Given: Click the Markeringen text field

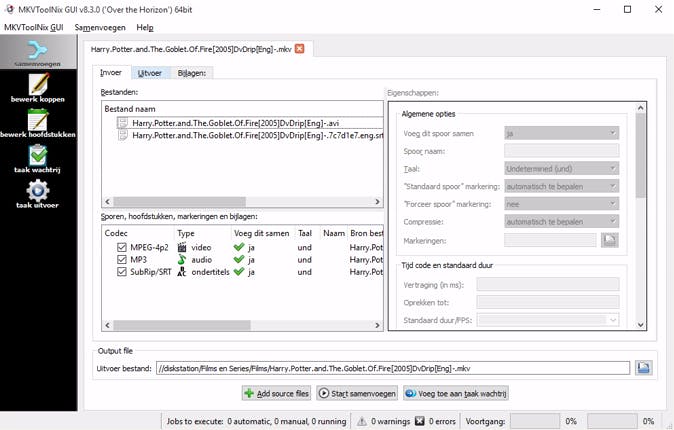Looking at the screenshot, I should pyautogui.click(x=550, y=240).
